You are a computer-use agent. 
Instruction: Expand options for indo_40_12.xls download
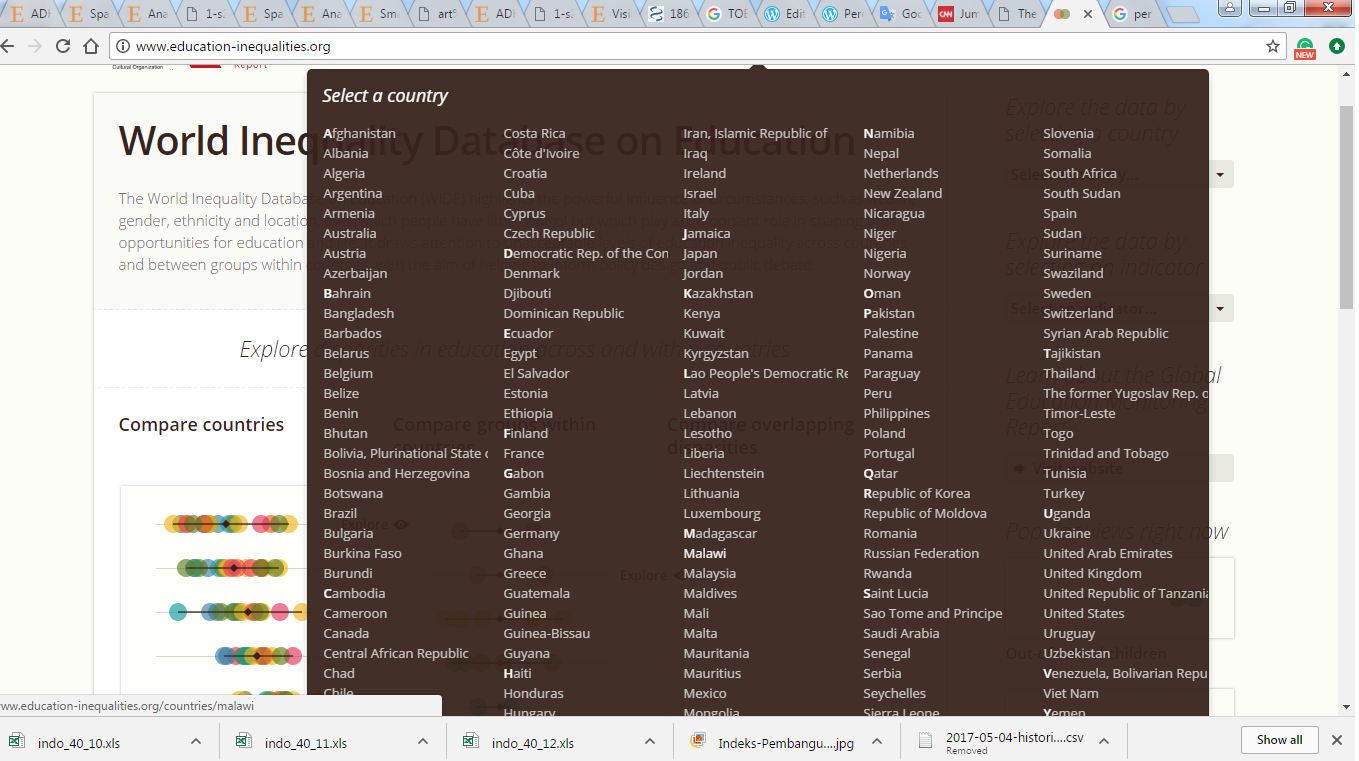(650, 741)
